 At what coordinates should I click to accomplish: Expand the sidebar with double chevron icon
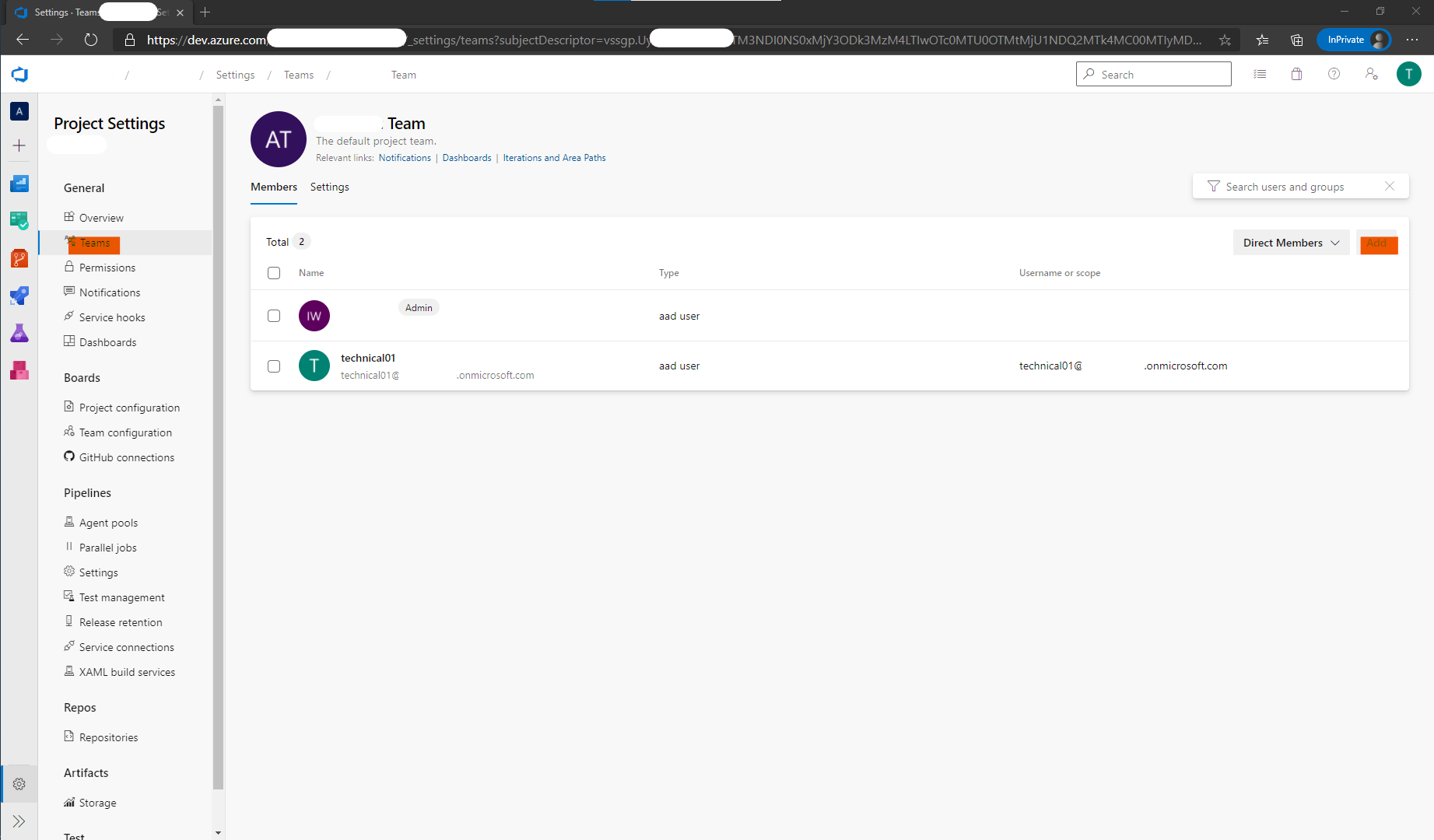19,821
